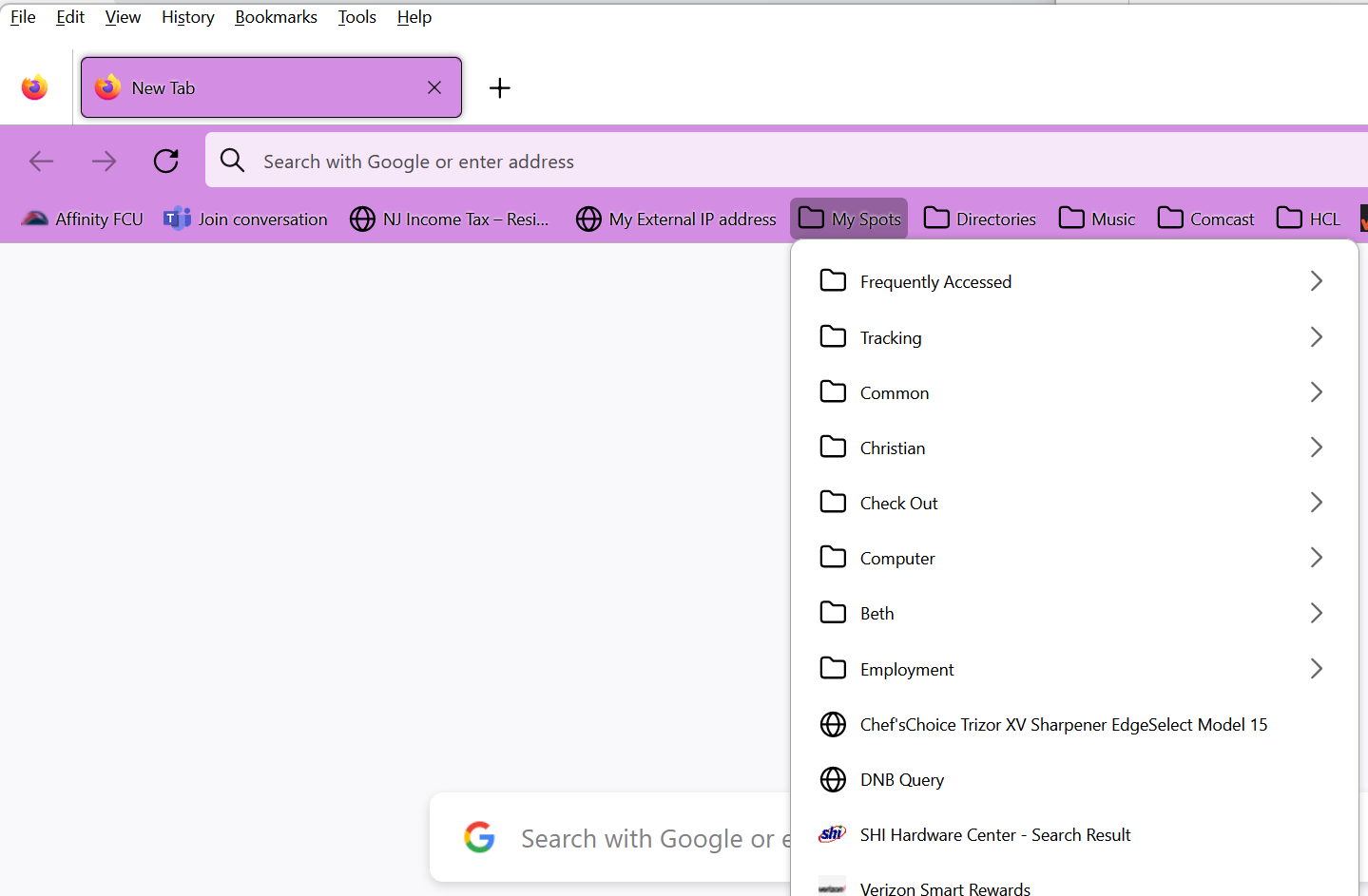This screenshot has width=1368, height=896.
Task: Click the Google logo in the search box
Action: [x=480, y=837]
